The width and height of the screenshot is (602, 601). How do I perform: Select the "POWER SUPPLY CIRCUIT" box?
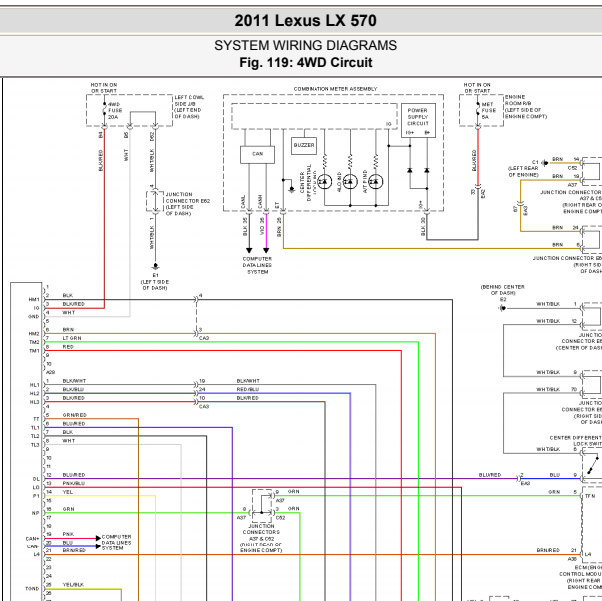(418, 120)
